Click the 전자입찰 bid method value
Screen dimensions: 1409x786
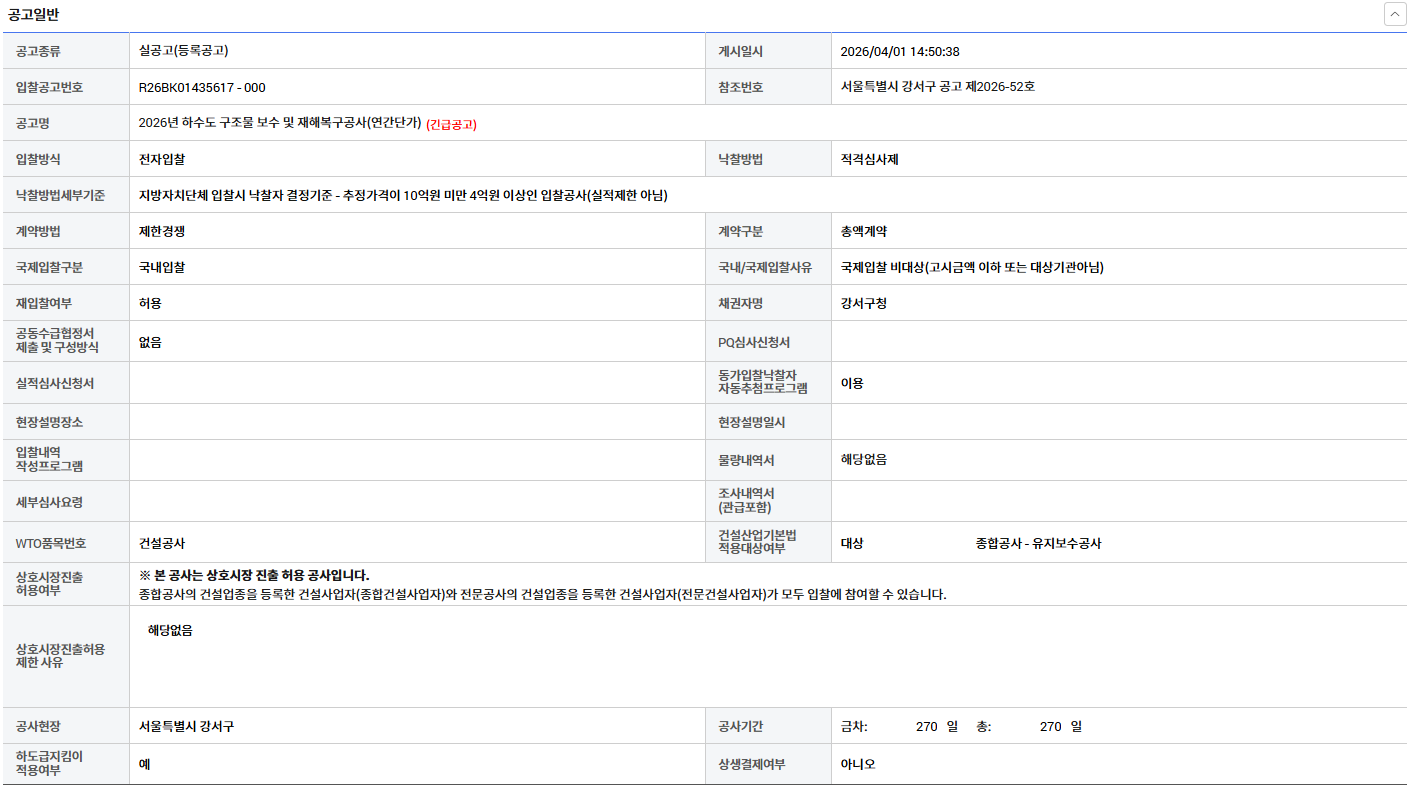[162, 159]
